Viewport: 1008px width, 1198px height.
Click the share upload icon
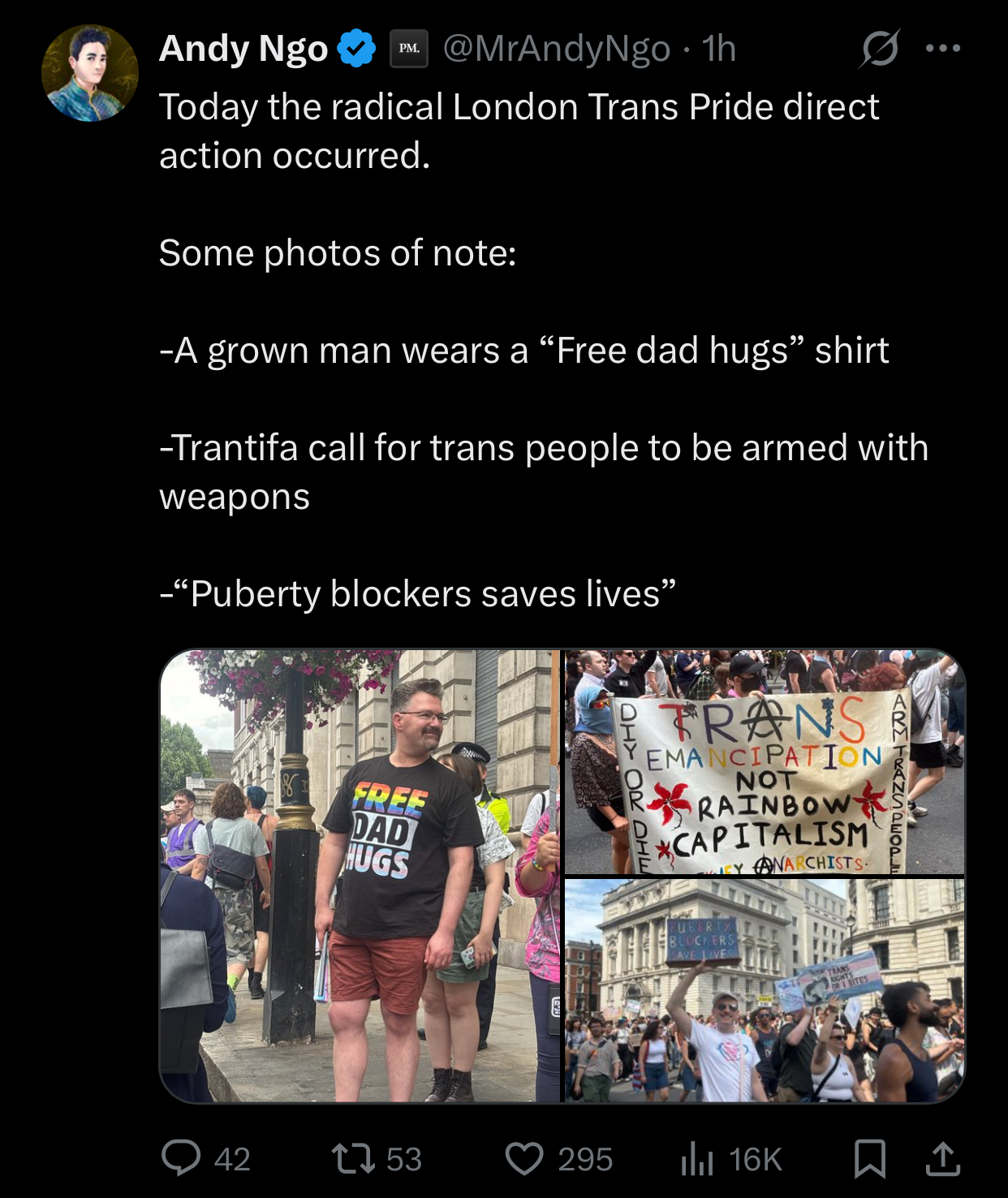coord(943,1158)
